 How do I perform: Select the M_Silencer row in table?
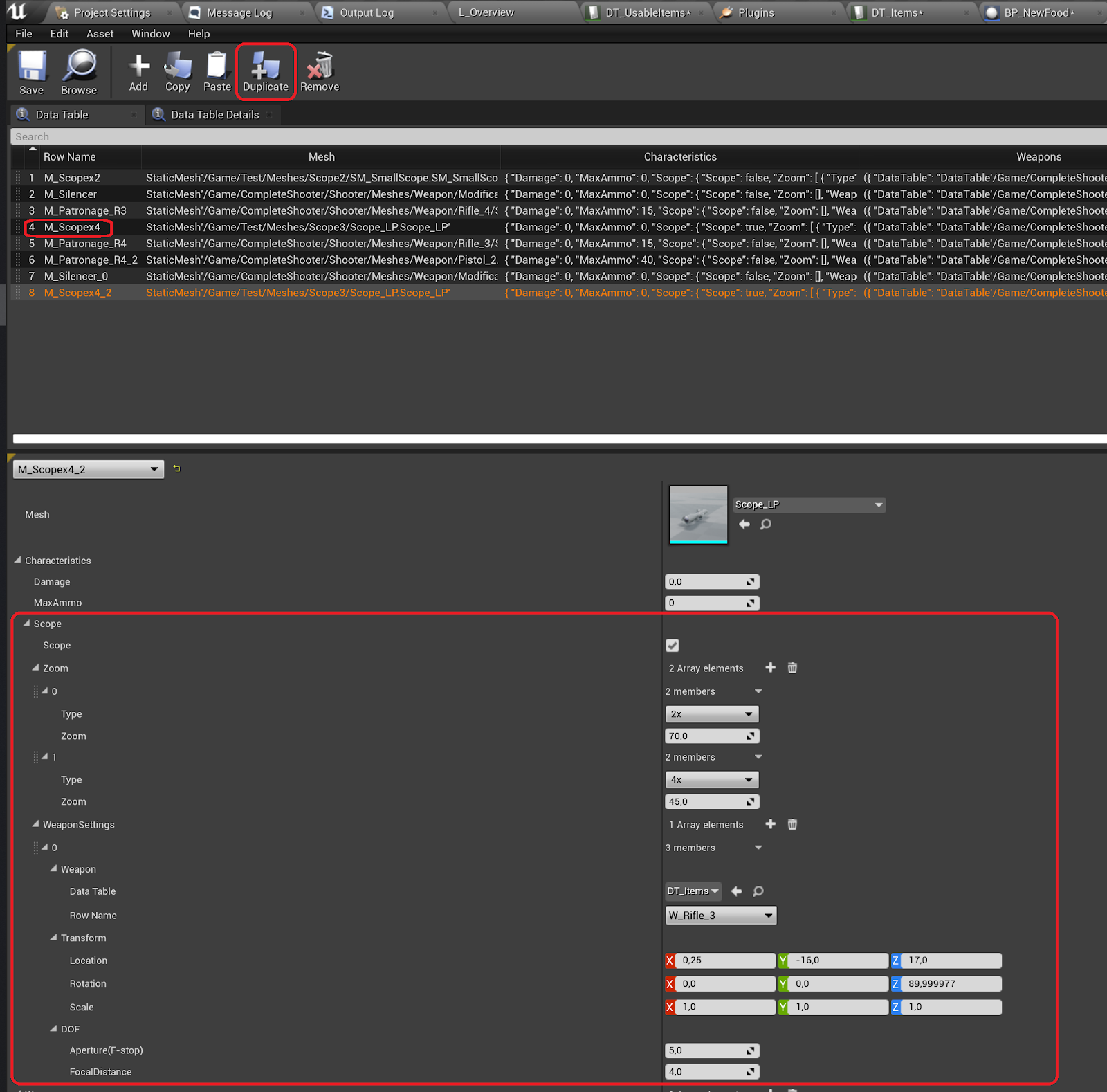coord(71,194)
